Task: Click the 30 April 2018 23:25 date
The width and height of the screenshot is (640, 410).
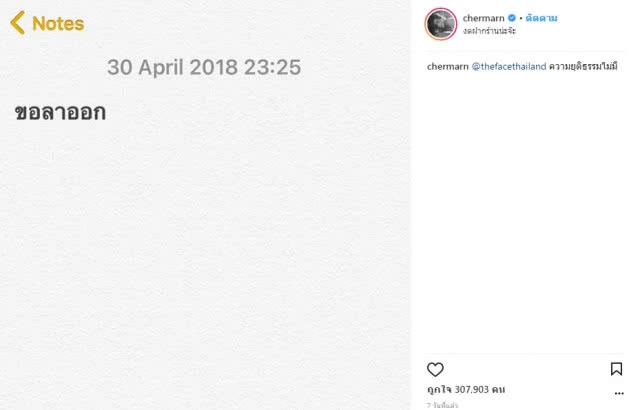Action: coord(204,68)
